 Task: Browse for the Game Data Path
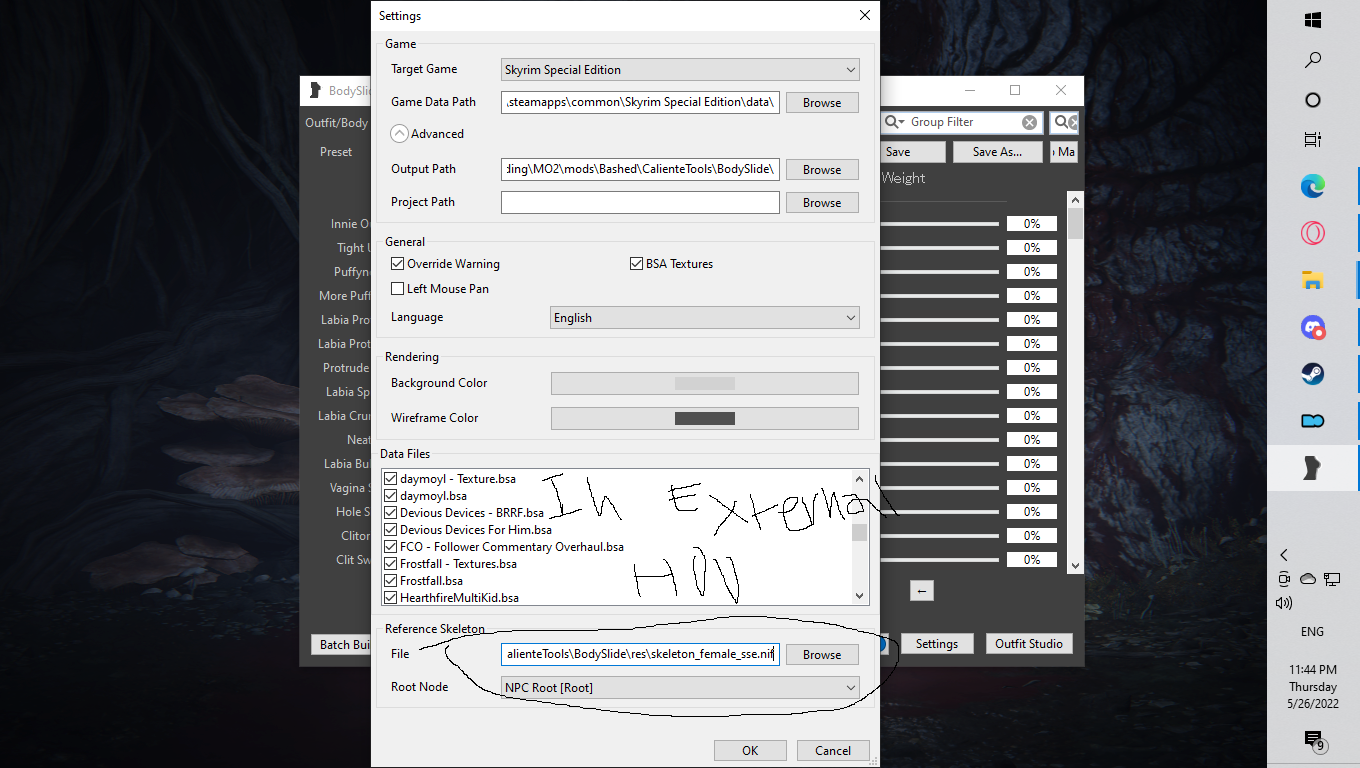pyautogui.click(x=822, y=103)
